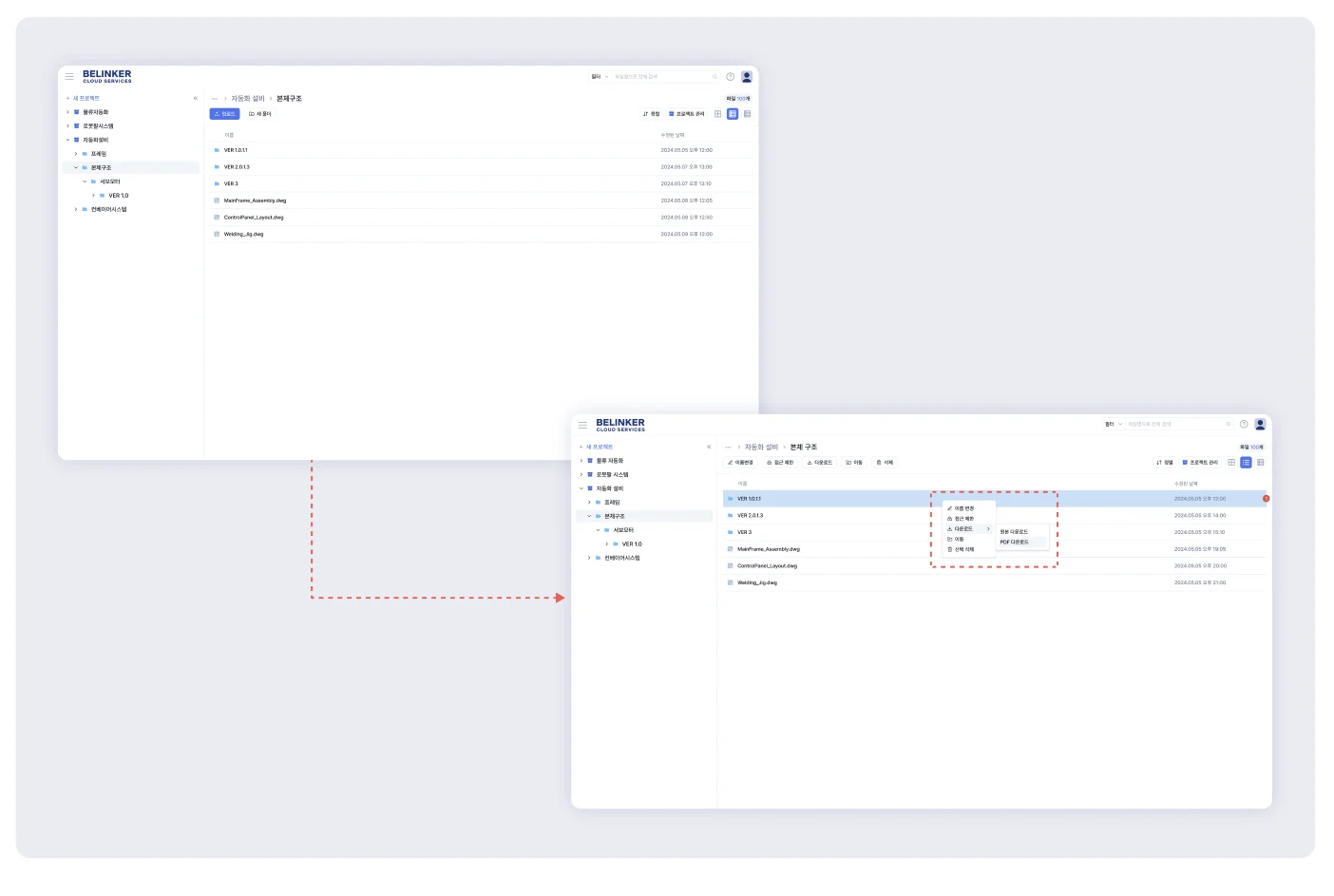1334x896 pixels.
Task: Select ControlPanel_Layout.dwg row in back window
Action: [482, 218]
